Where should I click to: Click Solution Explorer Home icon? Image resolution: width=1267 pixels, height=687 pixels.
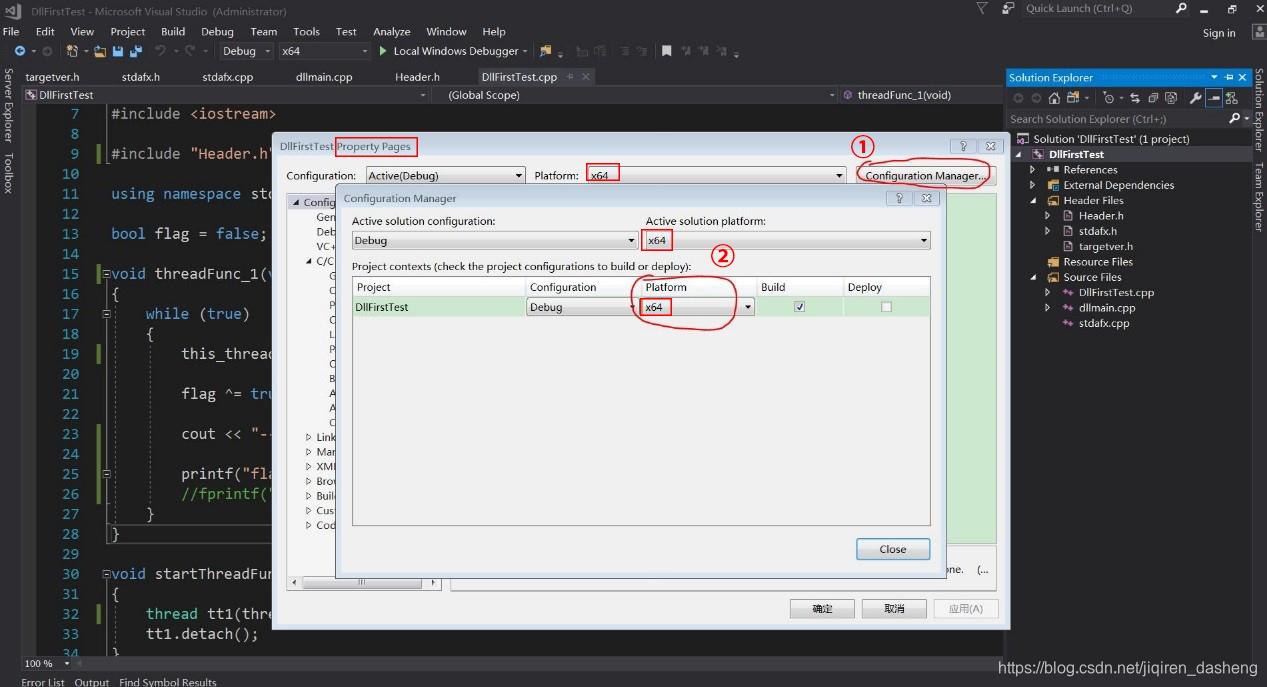click(x=1054, y=98)
